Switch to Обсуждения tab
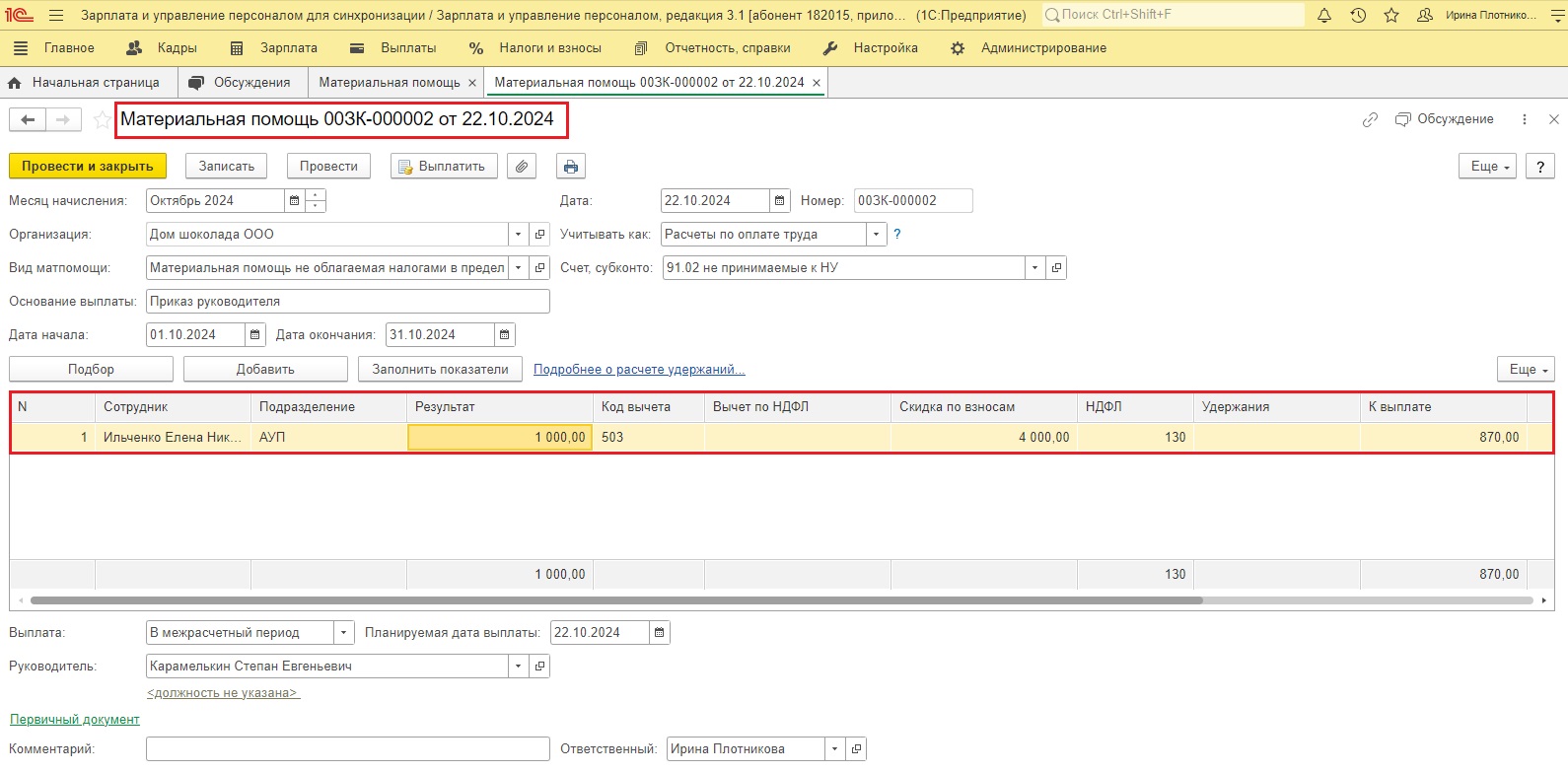The height and width of the screenshot is (773, 1568). pos(242,83)
